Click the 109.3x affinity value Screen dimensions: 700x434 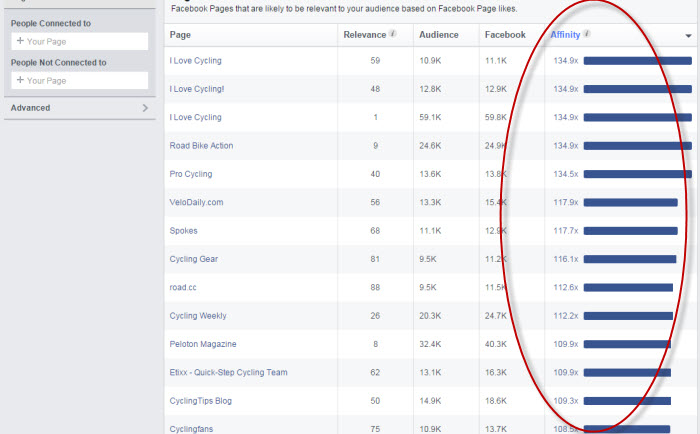point(566,401)
